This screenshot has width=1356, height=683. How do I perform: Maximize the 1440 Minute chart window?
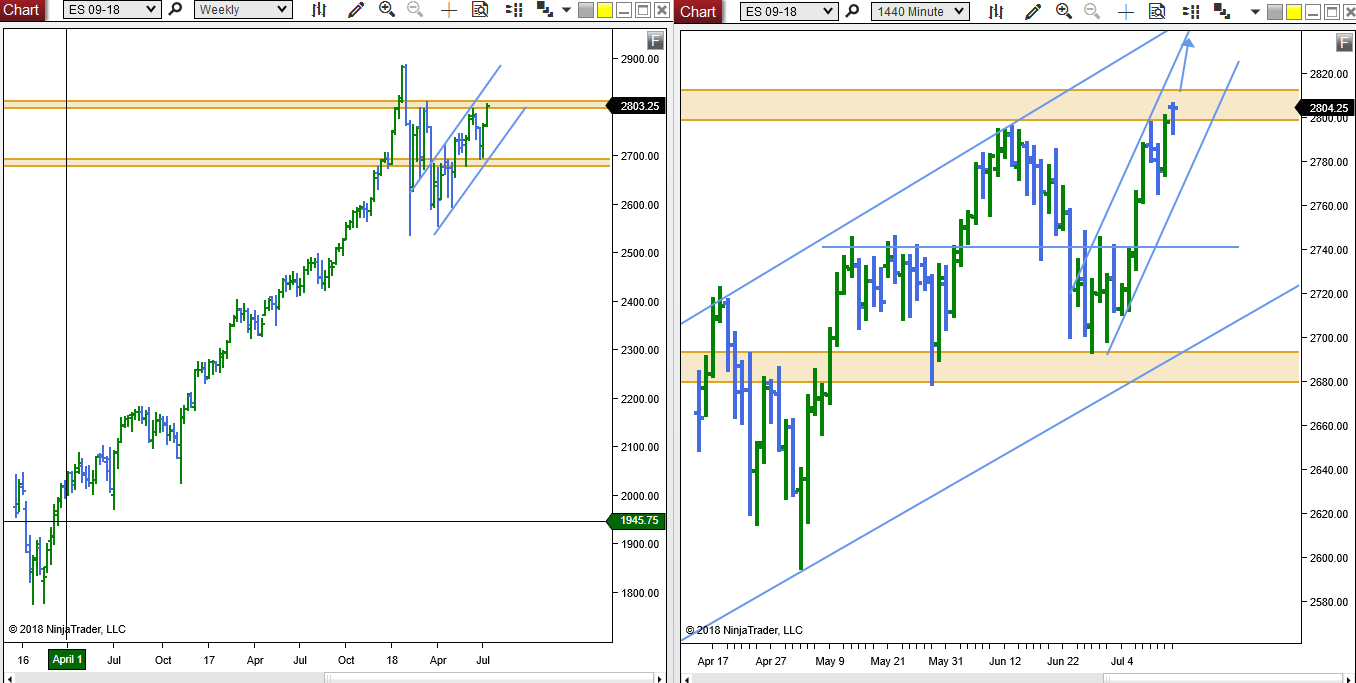[x=1332, y=12]
